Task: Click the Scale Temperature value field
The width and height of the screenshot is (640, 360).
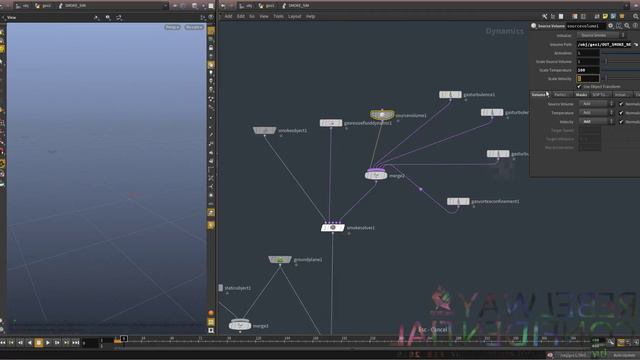Action: tap(588, 70)
